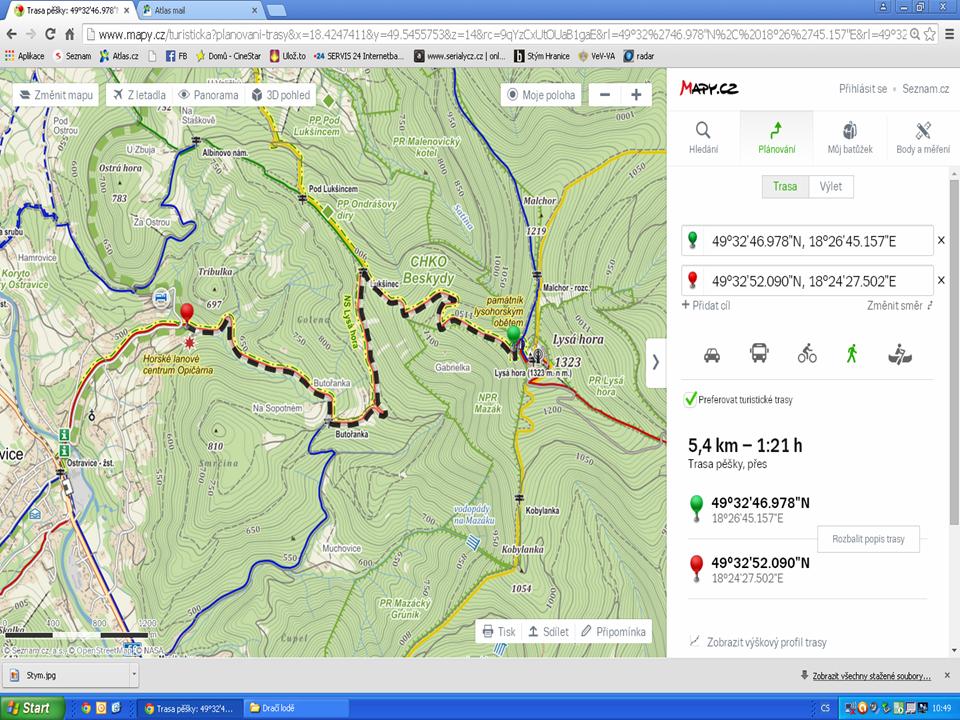Image resolution: width=960 pixels, height=720 pixels.
Task: Collapse the side panel with arrow handle
Action: click(656, 362)
